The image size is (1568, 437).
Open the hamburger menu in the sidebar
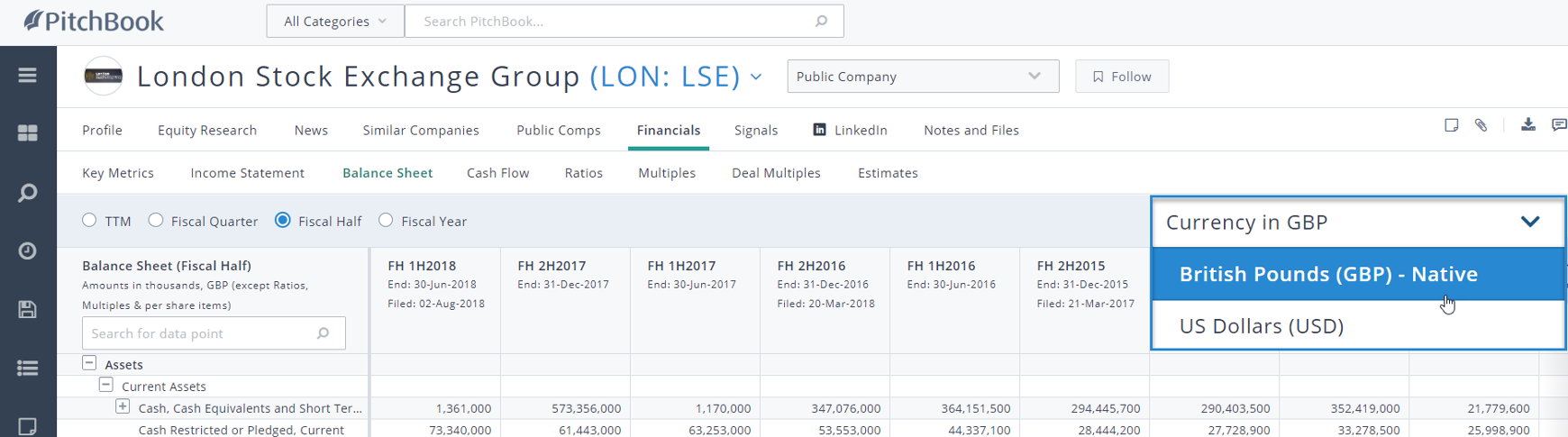coord(27,75)
